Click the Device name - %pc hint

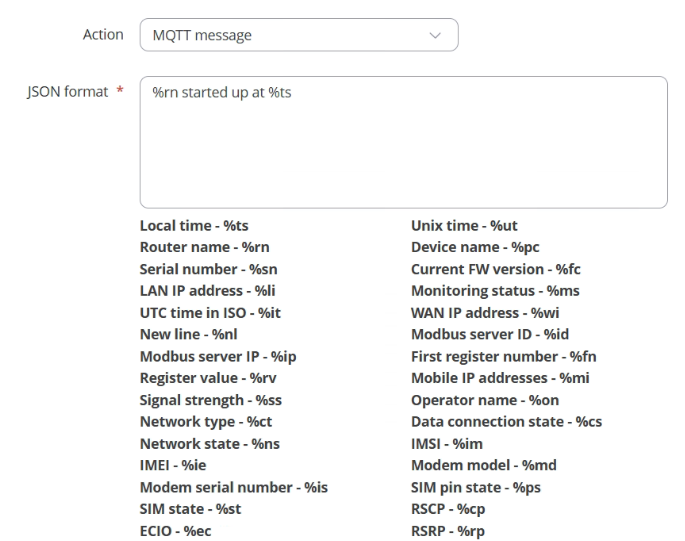[475, 247]
